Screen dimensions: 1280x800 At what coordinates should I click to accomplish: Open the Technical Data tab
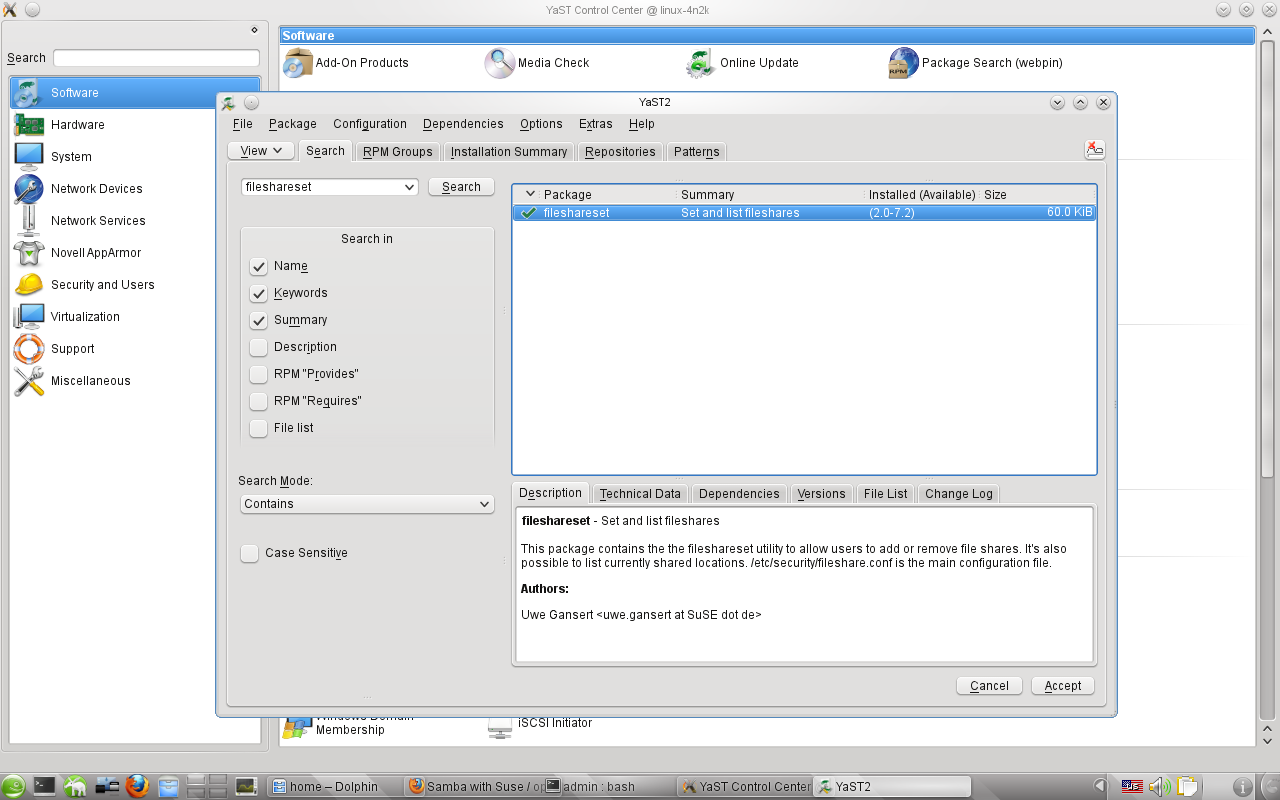click(x=640, y=494)
